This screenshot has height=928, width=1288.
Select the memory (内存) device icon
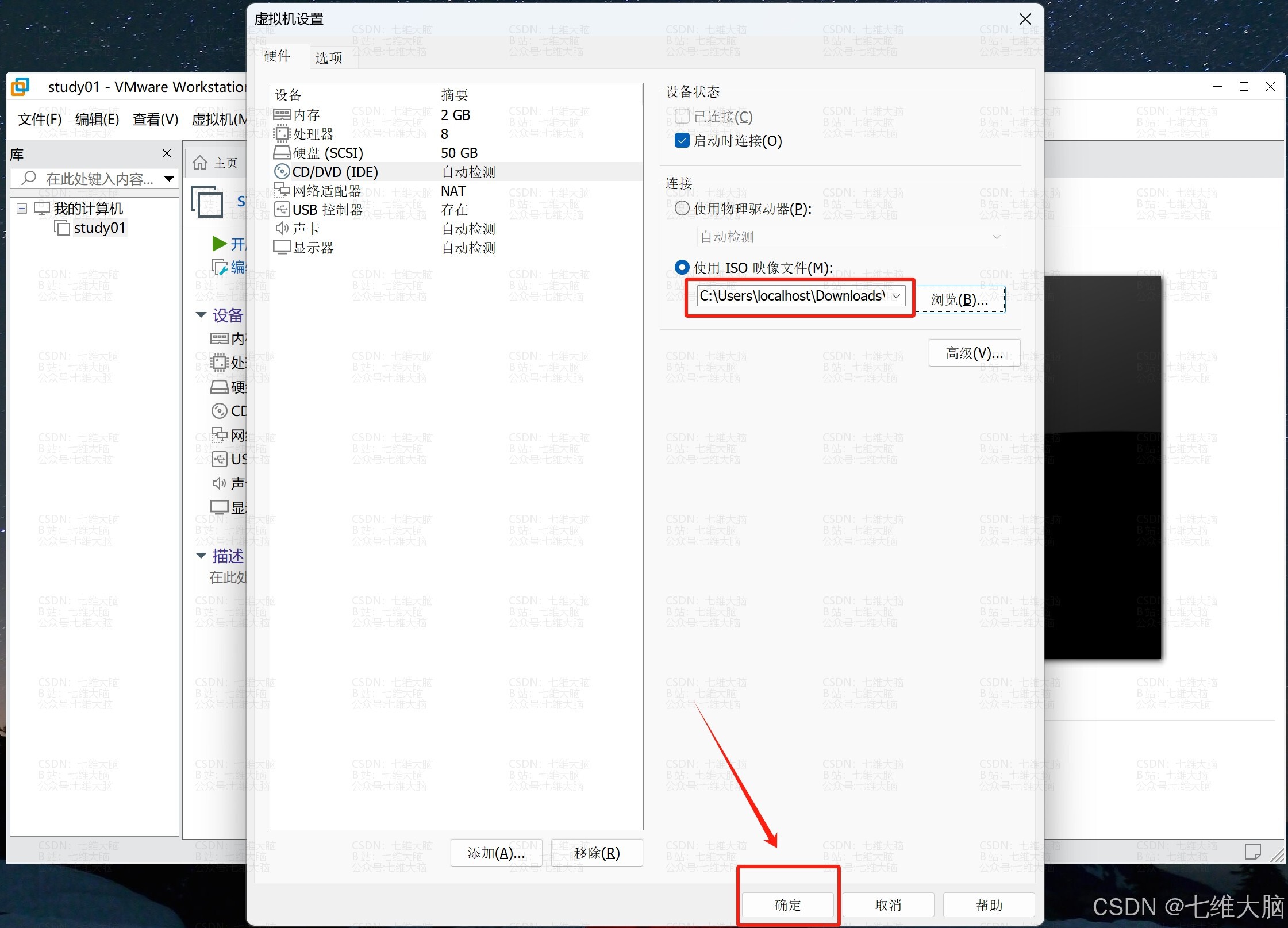pyautogui.click(x=282, y=115)
